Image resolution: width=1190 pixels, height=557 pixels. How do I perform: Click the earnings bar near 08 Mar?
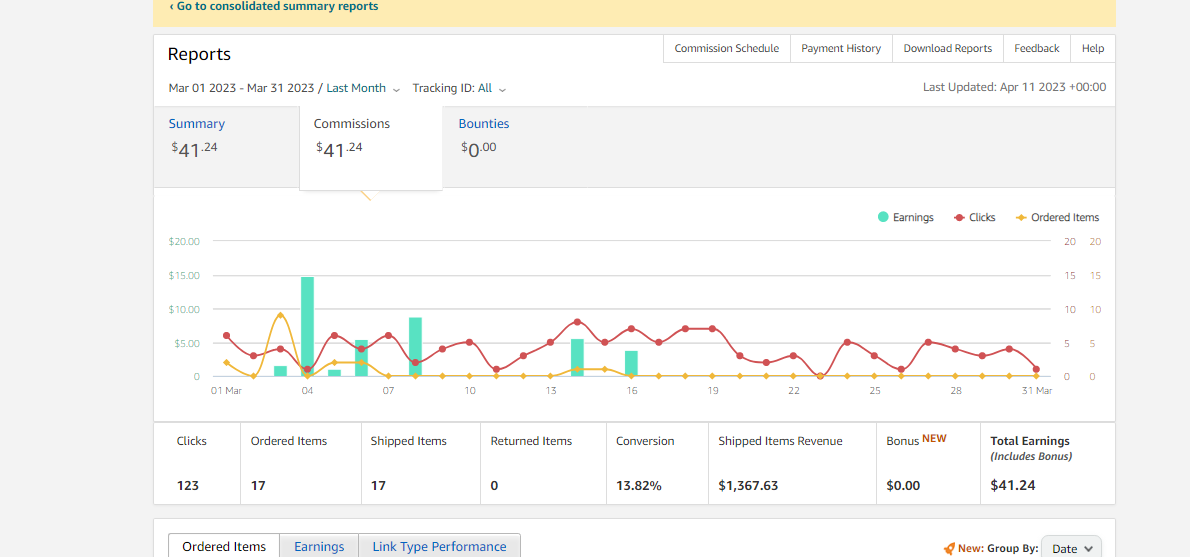[415, 347]
